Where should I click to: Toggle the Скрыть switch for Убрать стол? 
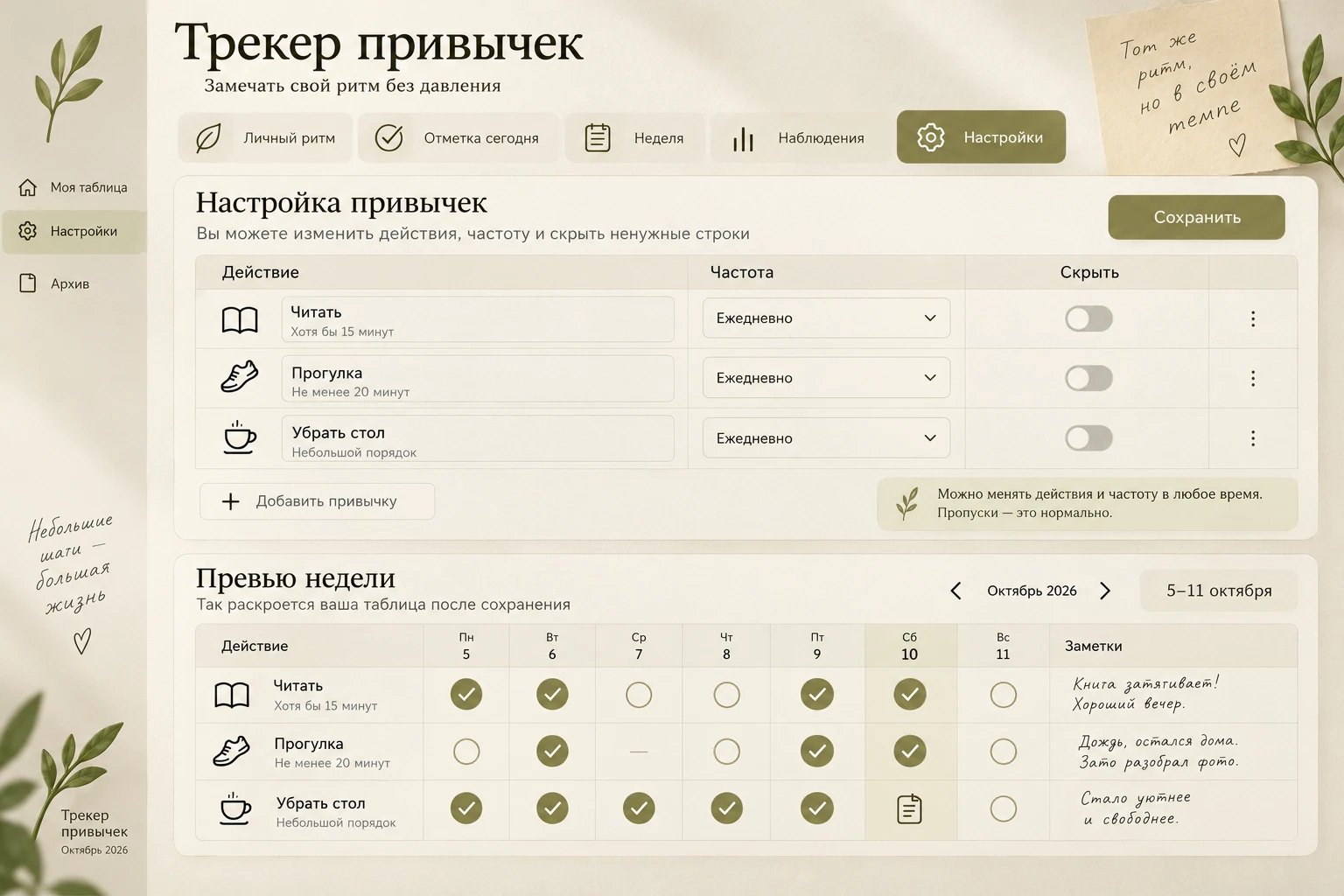tap(1088, 437)
